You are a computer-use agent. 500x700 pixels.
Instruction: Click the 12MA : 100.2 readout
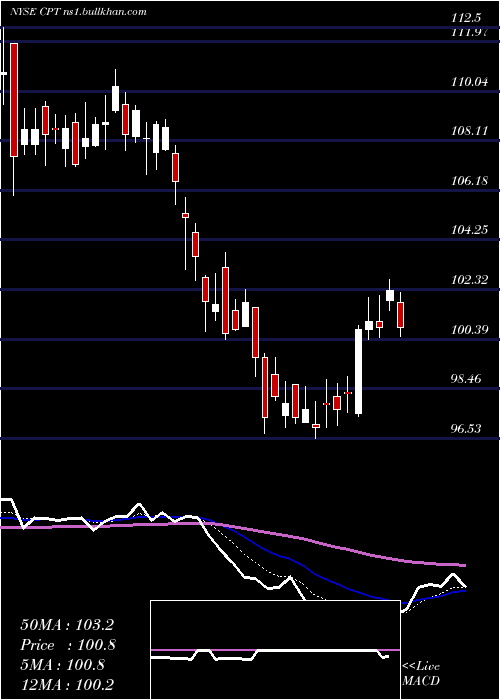coord(67,684)
